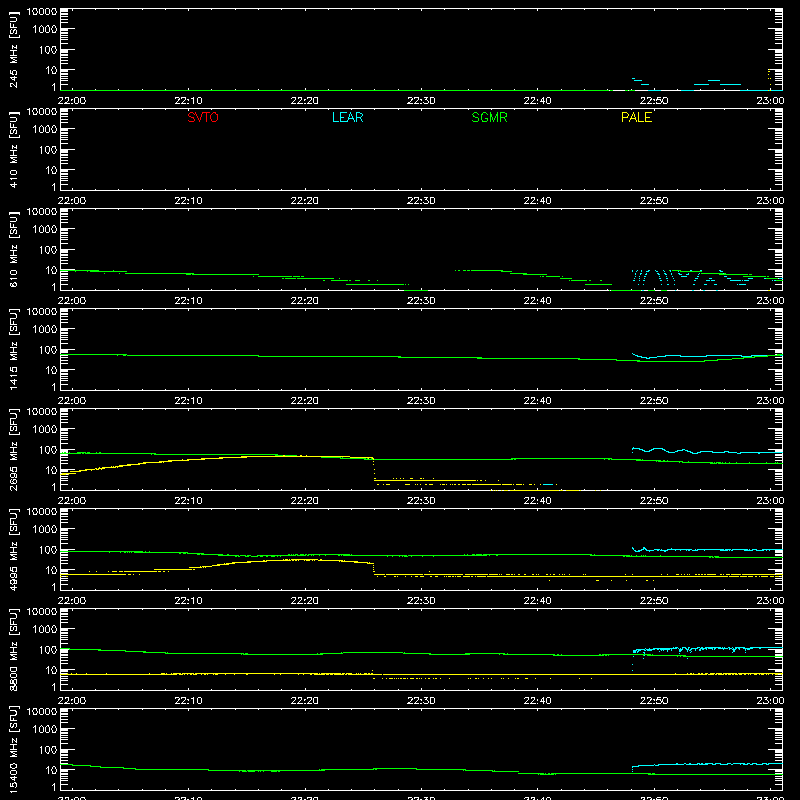
Task: Click 22:00 tick label under 8800 MHz plot
Action: pyautogui.click(x=72, y=701)
